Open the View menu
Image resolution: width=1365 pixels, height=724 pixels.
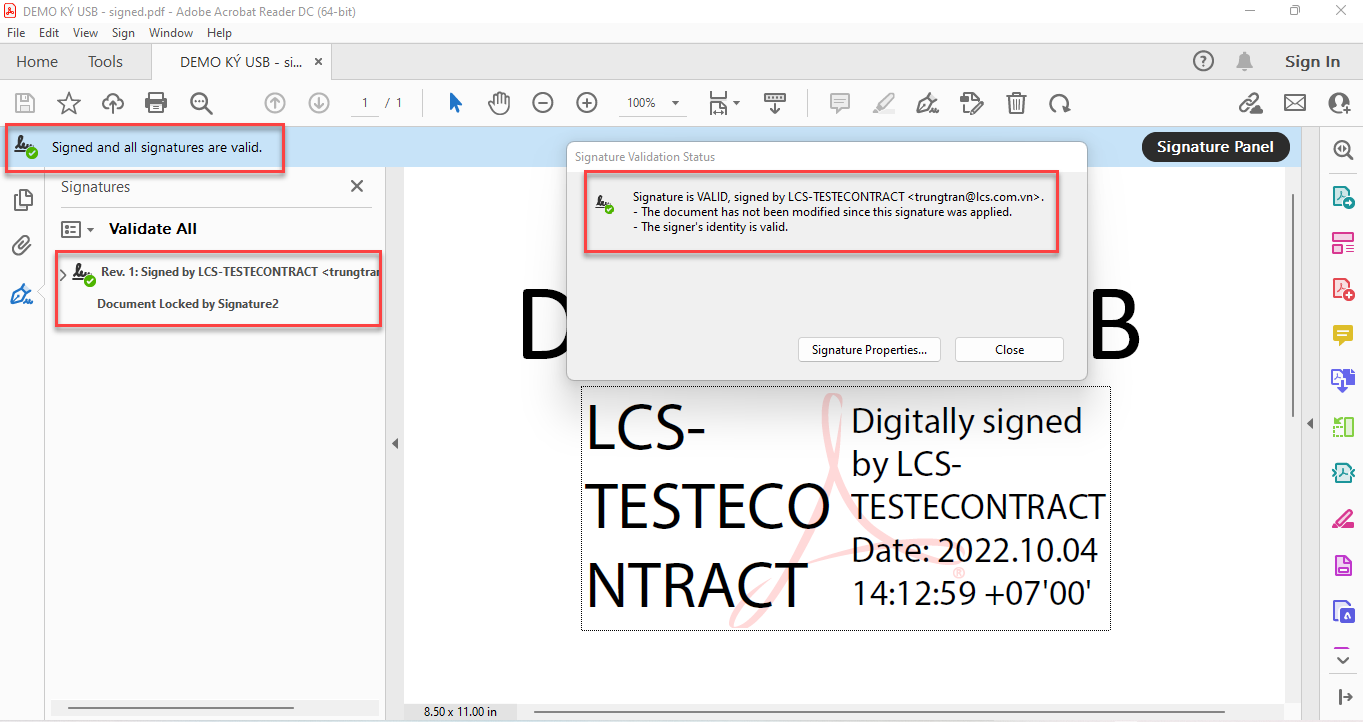click(x=86, y=33)
